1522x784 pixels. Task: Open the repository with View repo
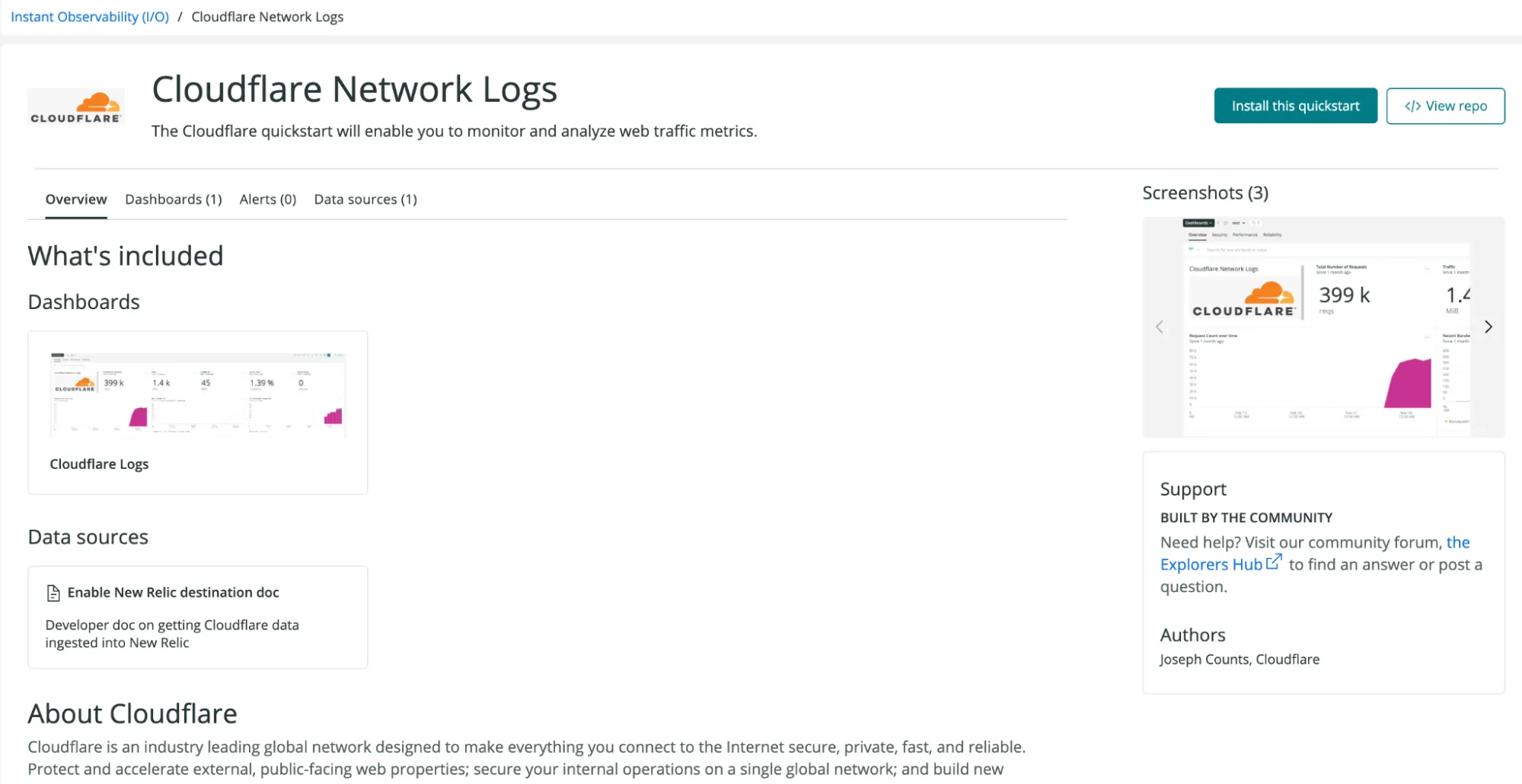pos(1445,106)
